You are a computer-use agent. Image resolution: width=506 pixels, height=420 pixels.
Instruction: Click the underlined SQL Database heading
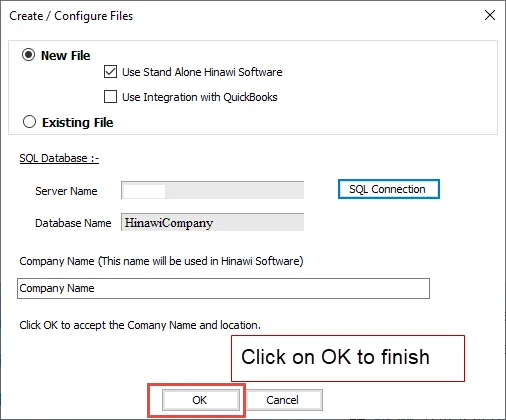tap(59, 158)
